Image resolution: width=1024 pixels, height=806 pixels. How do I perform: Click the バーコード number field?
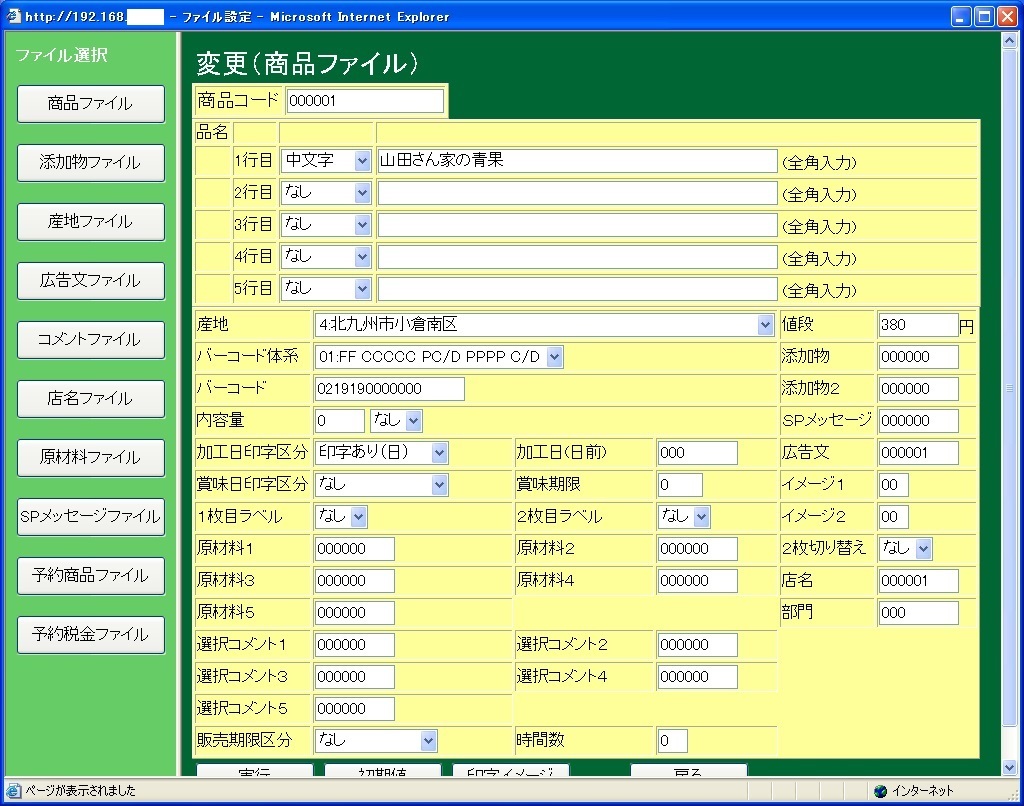click(389, 389)
